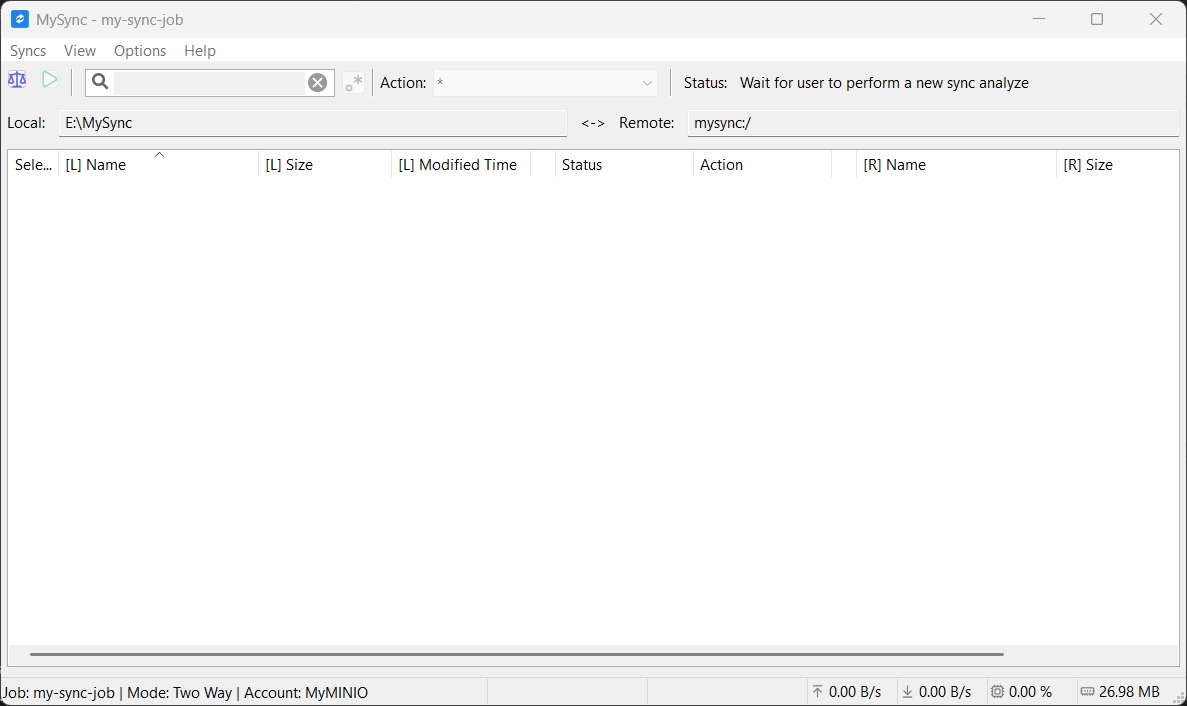The height and width of the screenshot is (706, 1187).
Task: Click the 'Status:' label in toolbar
Action: (706, 82)
